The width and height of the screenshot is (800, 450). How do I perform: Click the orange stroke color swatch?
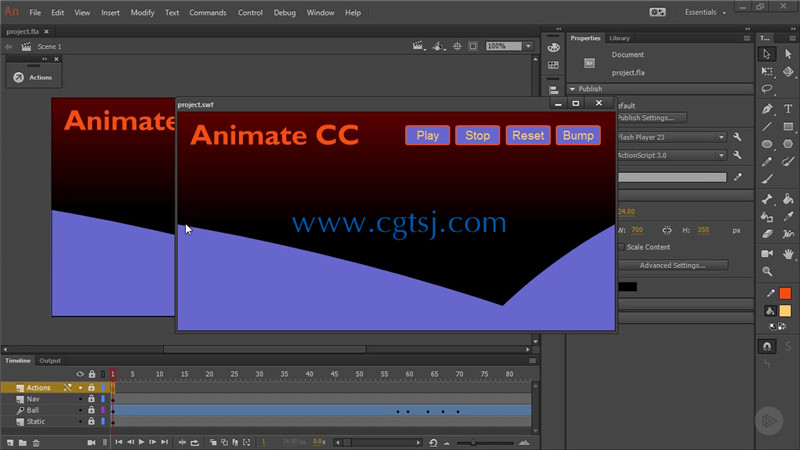point(785,293)
